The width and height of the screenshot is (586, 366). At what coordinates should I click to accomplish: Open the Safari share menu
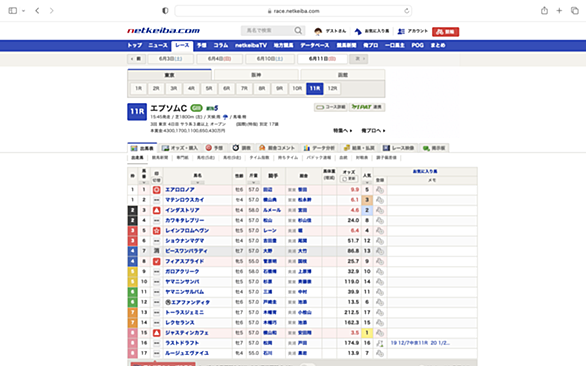pyautogui.click(x=544, y=10)
